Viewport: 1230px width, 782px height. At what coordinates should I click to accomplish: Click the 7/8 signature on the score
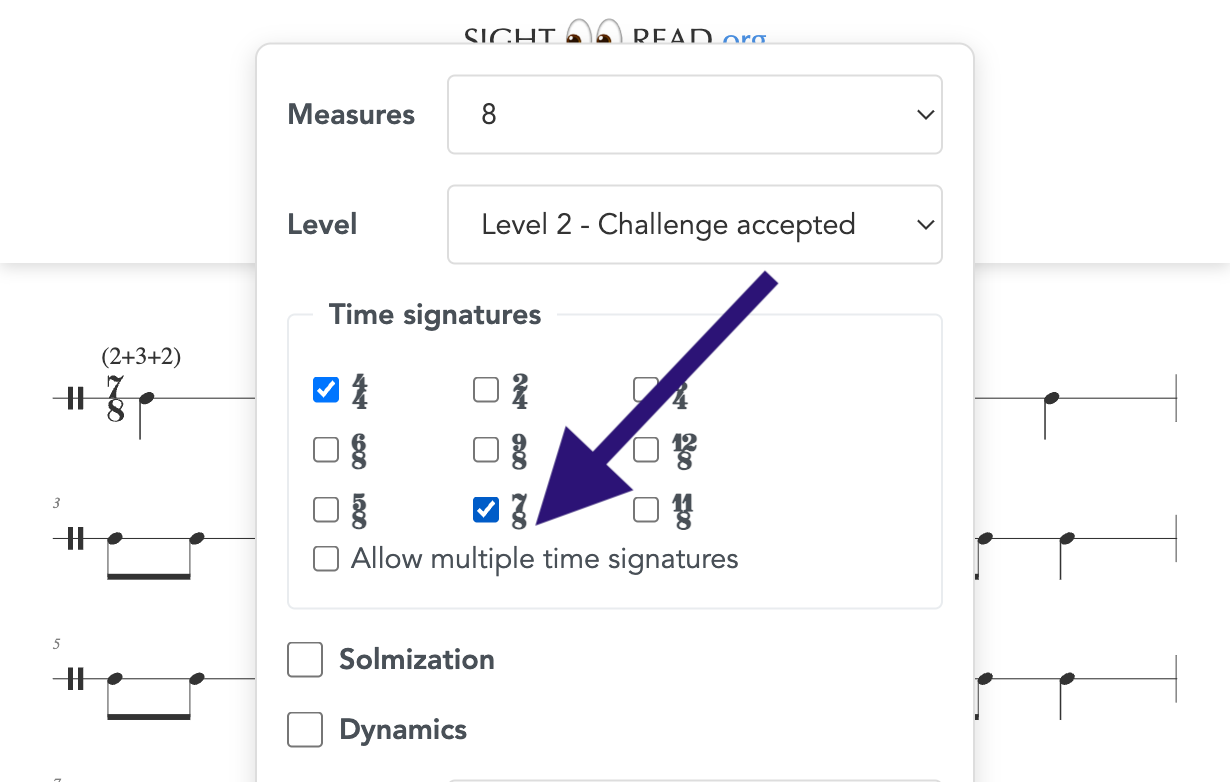pos(113,398)
